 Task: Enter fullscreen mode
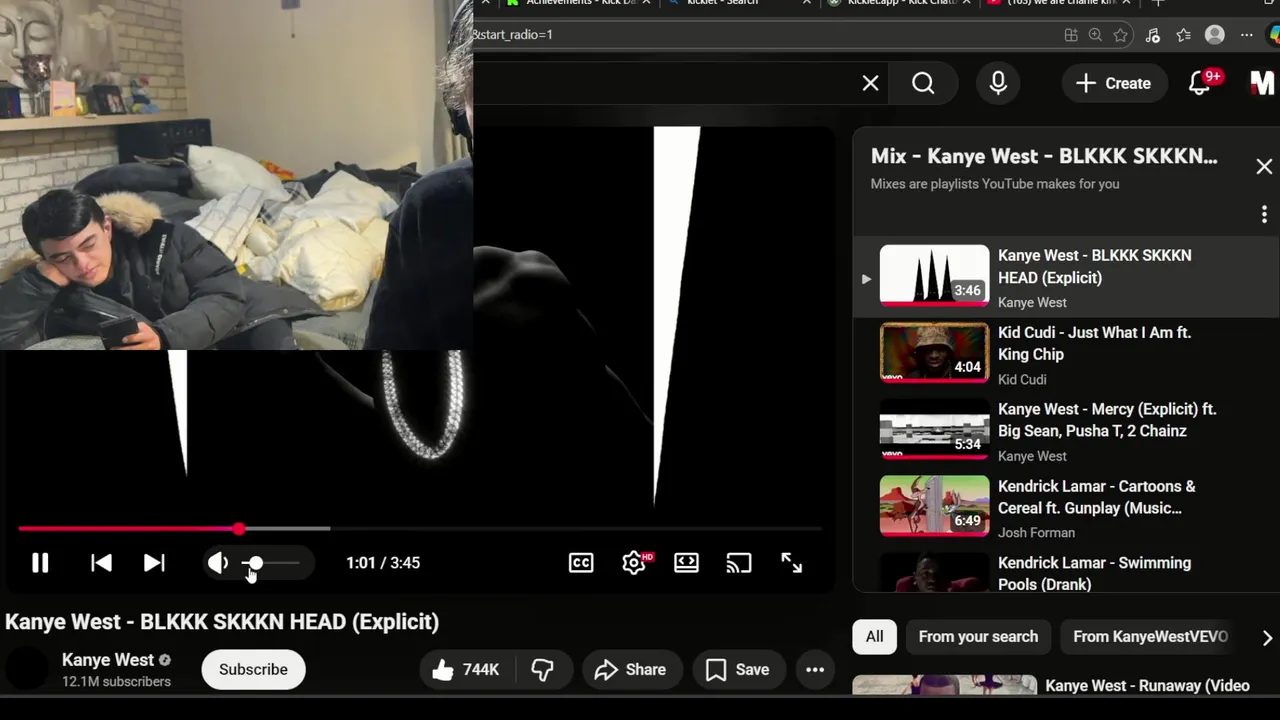click(x=791, y=563)
